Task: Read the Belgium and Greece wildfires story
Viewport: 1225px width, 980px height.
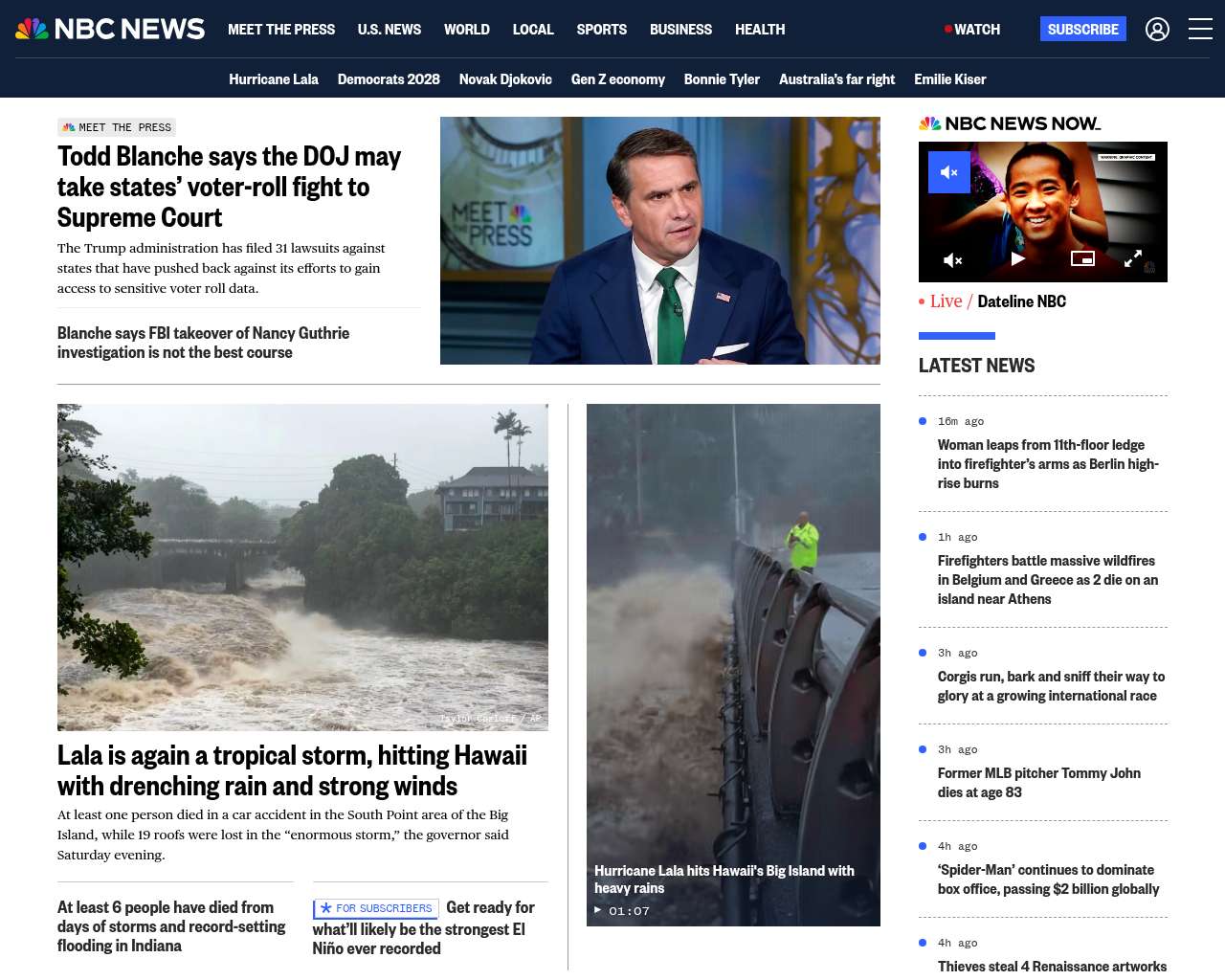Action: click(1048, 580)
